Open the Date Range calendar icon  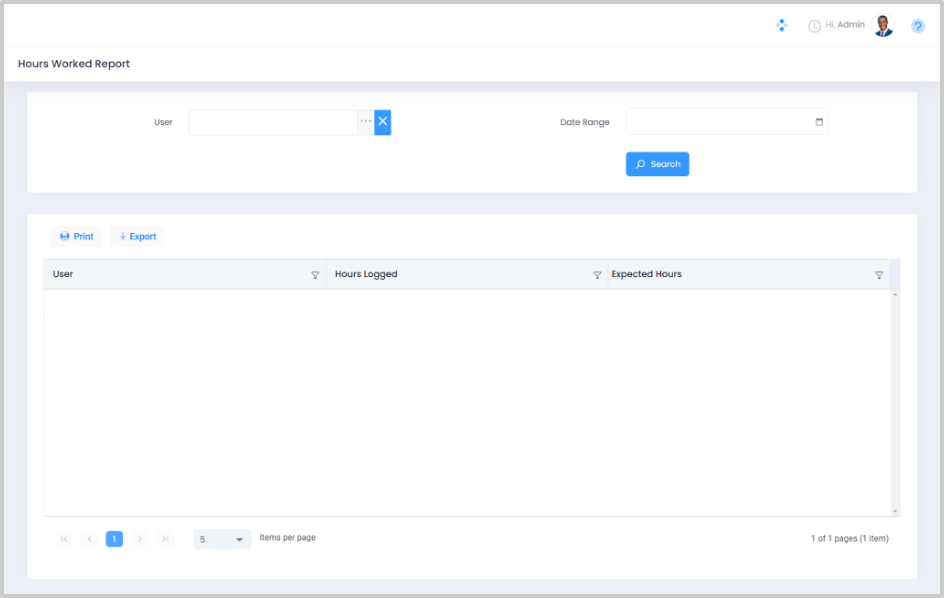pyautogui.click(x=819, y=122)
